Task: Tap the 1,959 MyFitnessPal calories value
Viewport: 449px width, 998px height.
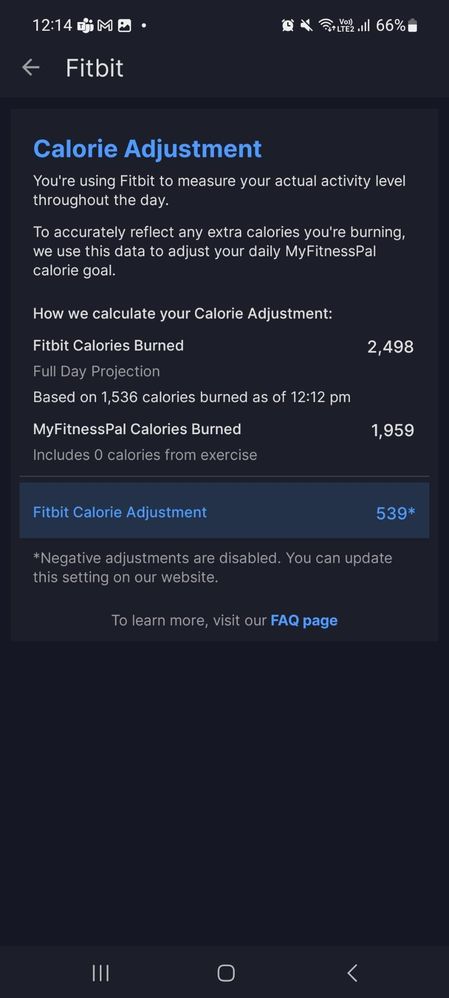Action: 392,430
